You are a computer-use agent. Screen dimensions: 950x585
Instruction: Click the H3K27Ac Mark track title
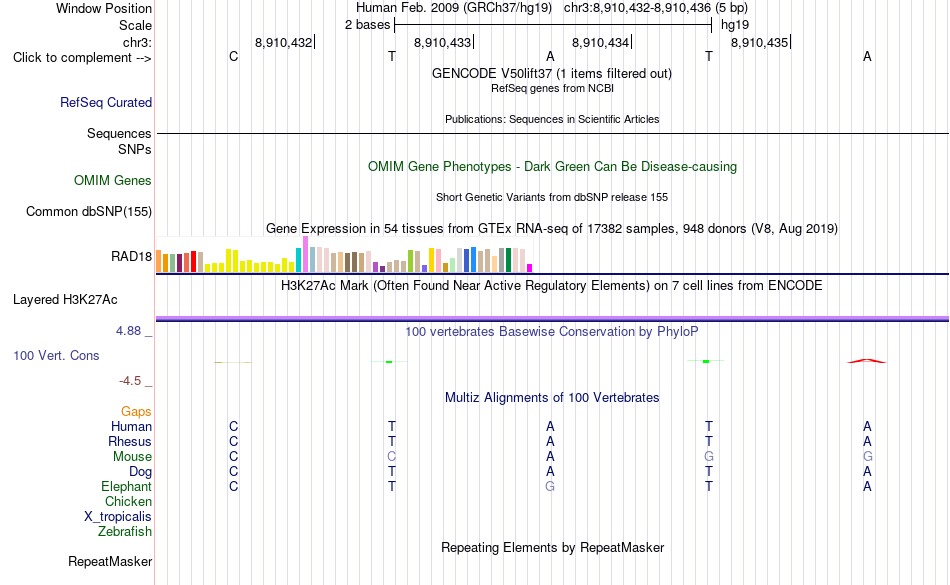(551, 285)
